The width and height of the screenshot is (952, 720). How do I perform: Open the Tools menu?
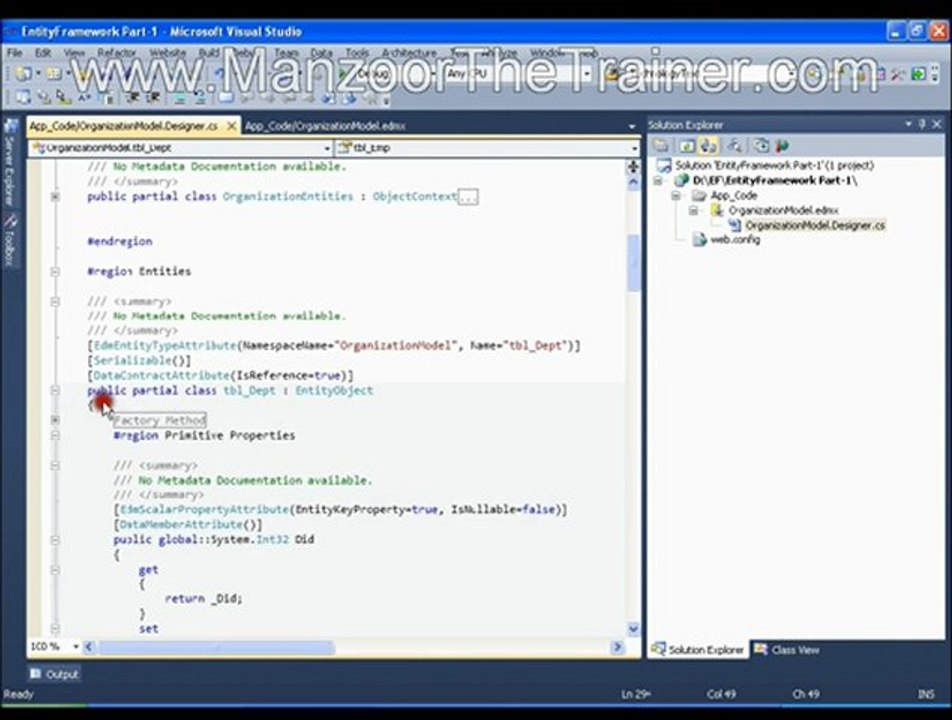click(x=357, y=53)
